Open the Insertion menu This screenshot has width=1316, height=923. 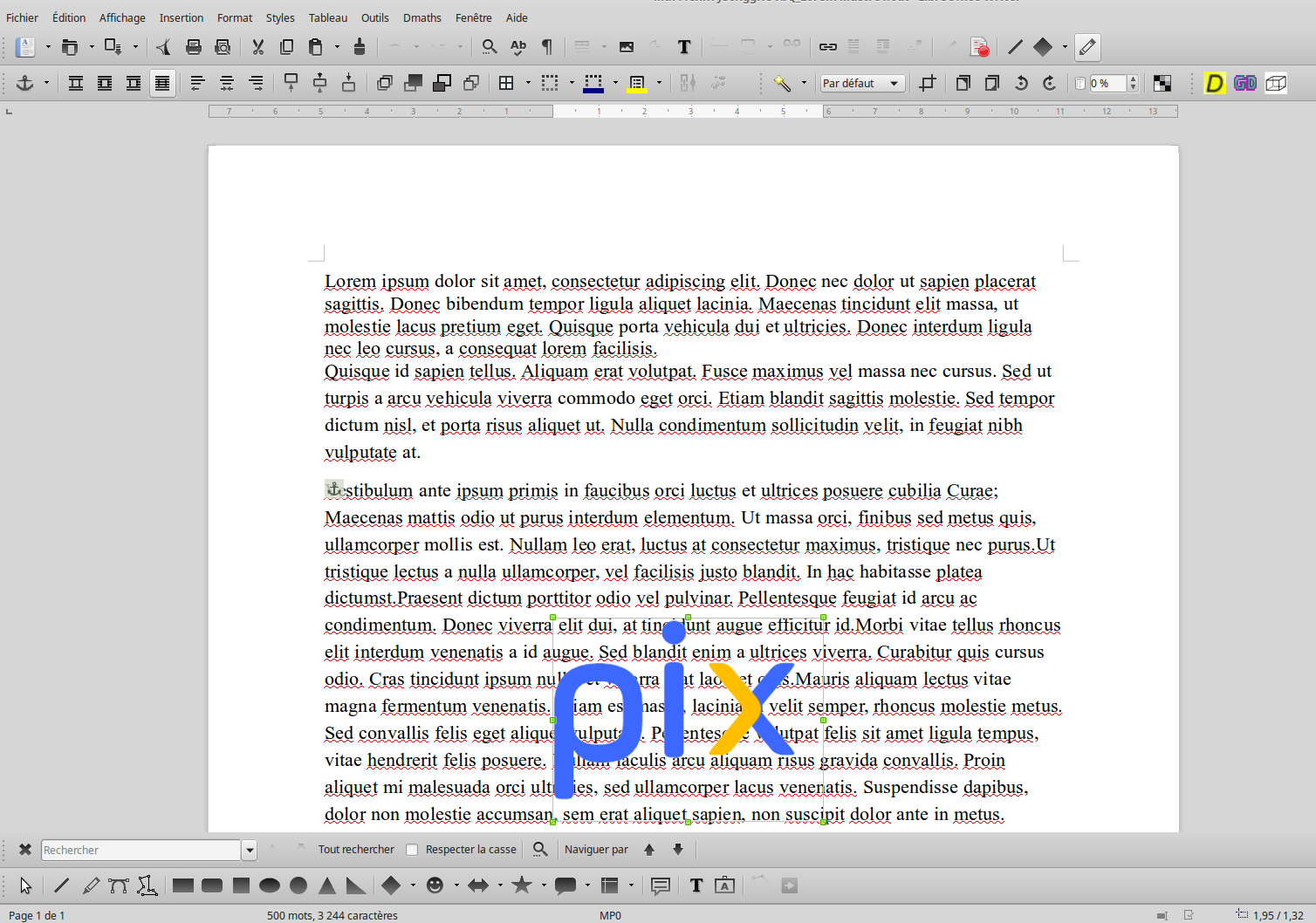pyautogui.click(x=182, y=17)
